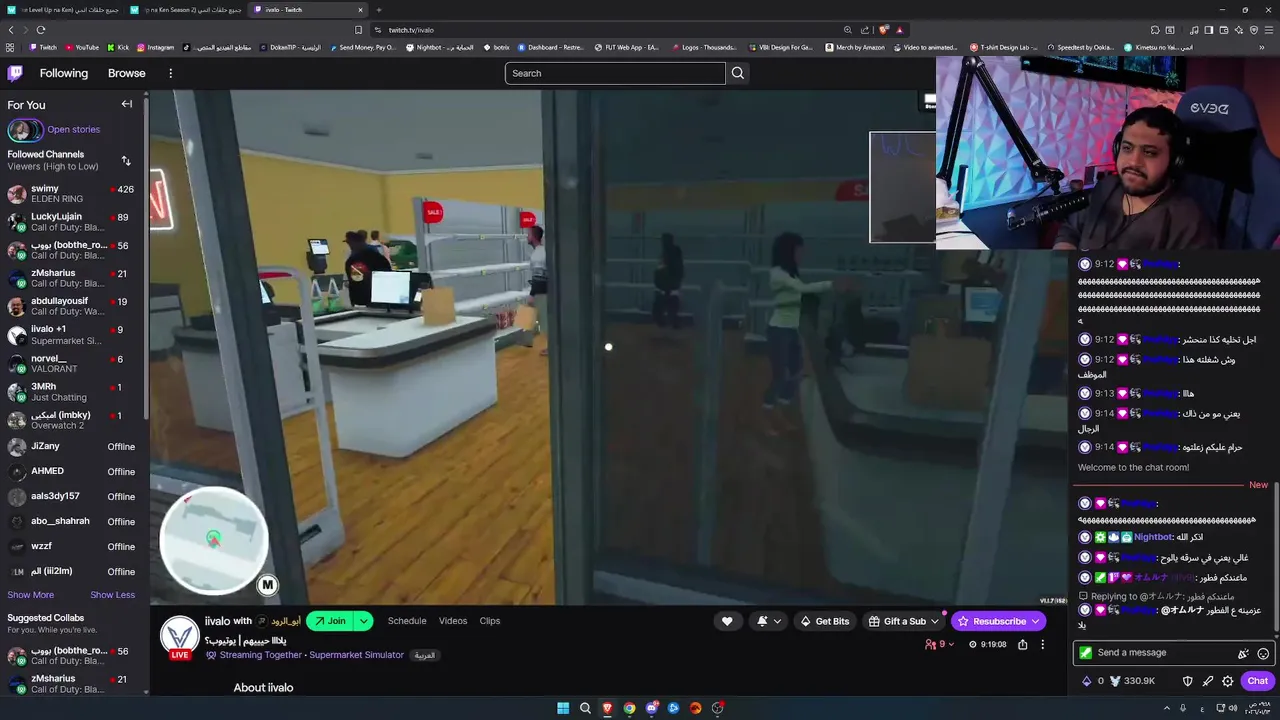Show hidden system tray icons

(1166, 708)
